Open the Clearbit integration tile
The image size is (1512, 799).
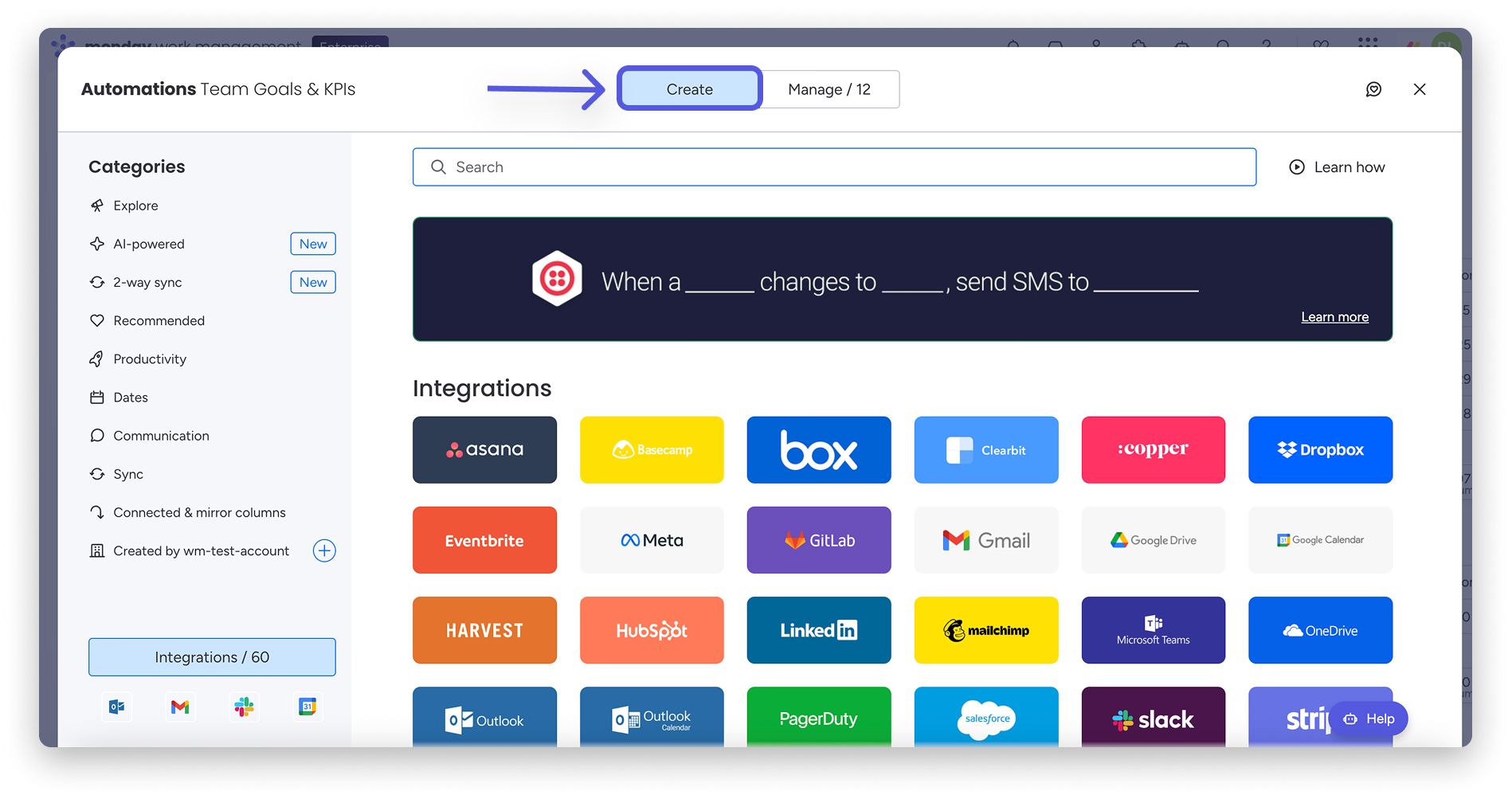click(986, 450)
